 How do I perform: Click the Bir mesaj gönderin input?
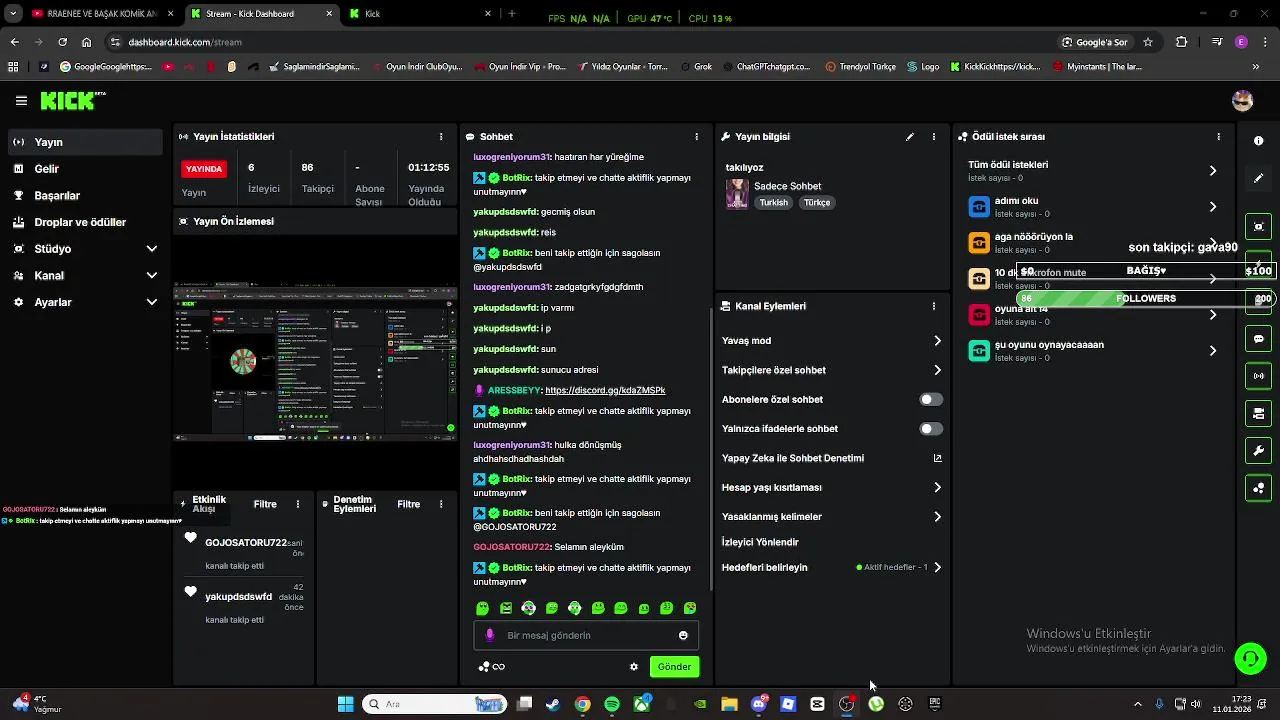click(586, 635)
